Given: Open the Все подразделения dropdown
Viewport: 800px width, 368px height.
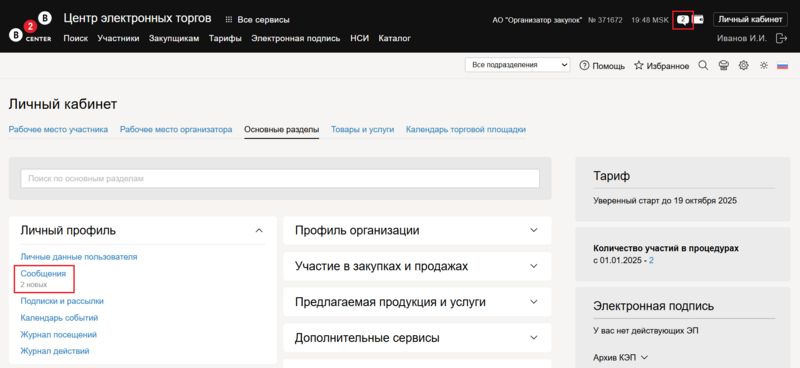Looking at the screenshot, I should point(517,65).
